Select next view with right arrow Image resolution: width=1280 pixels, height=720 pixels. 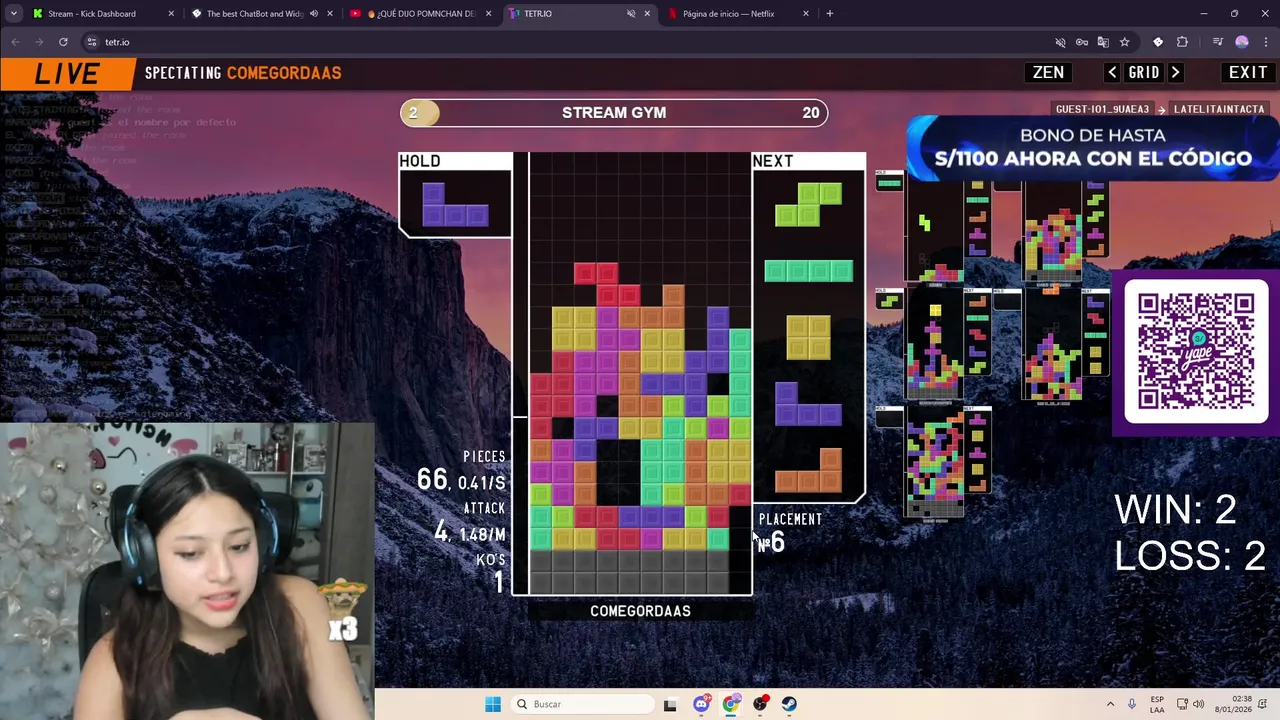tap(1176, 73)
